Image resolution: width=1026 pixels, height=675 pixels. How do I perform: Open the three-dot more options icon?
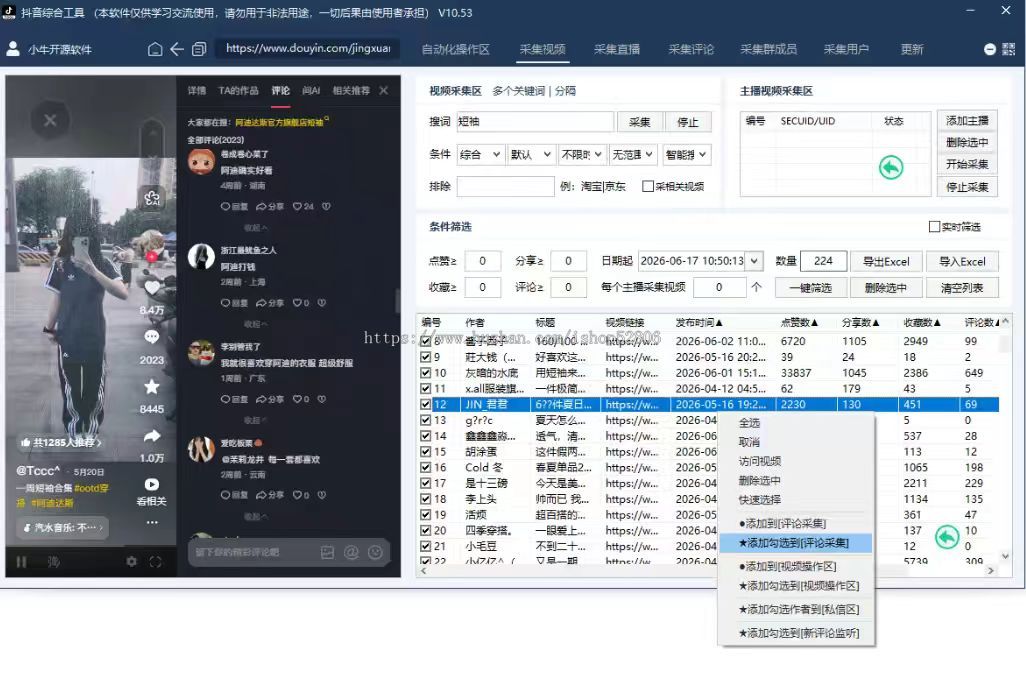152,522
